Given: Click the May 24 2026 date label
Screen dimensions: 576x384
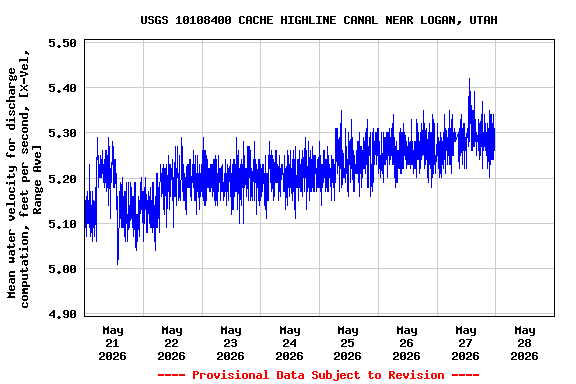Looking at the screenshot, I should pyautogui.click(x=289, y=343).
